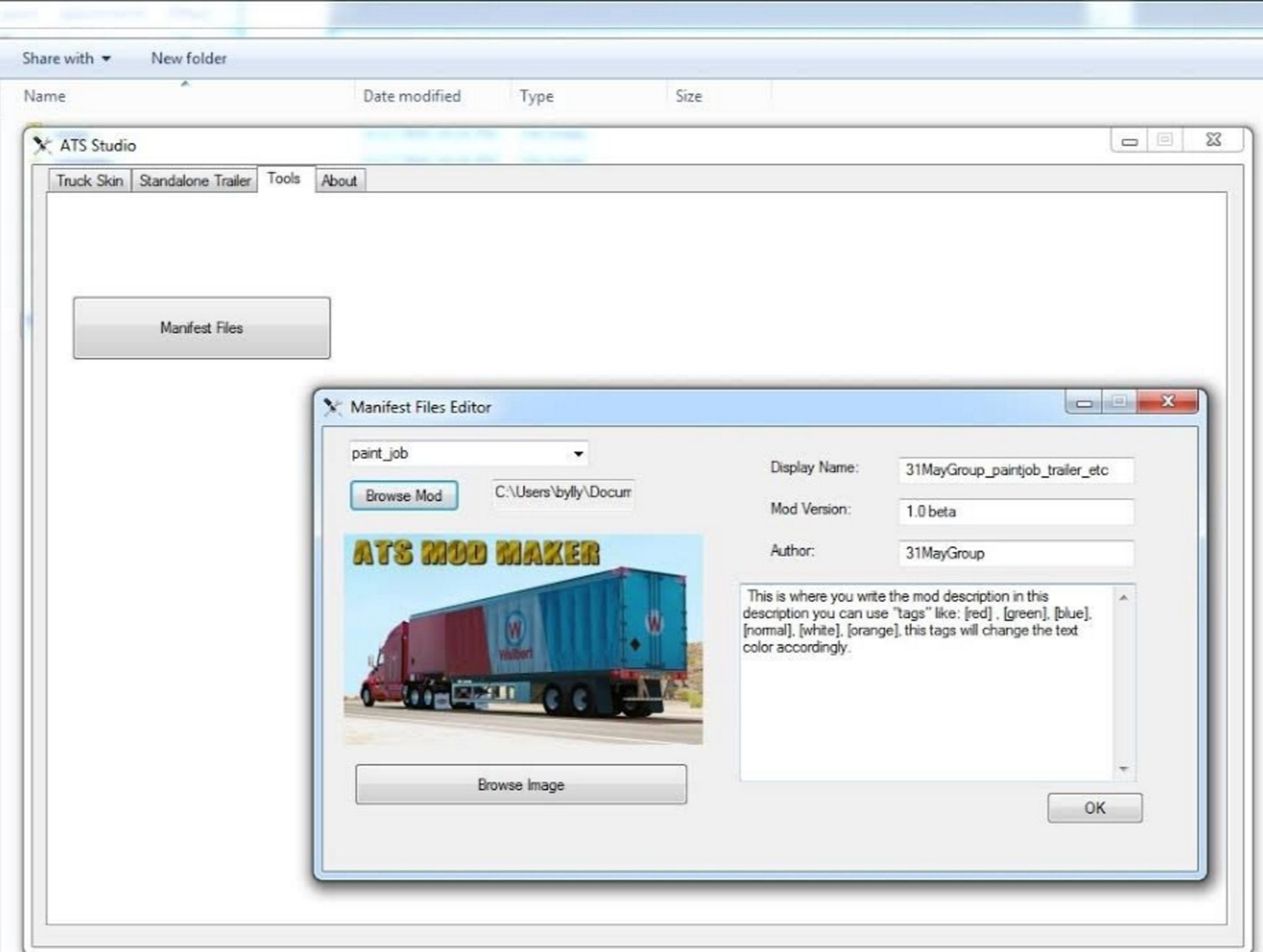Click Browse Image to choose a picture
Viewport: 1263px width, 952px height.
(x=520, y=785)
